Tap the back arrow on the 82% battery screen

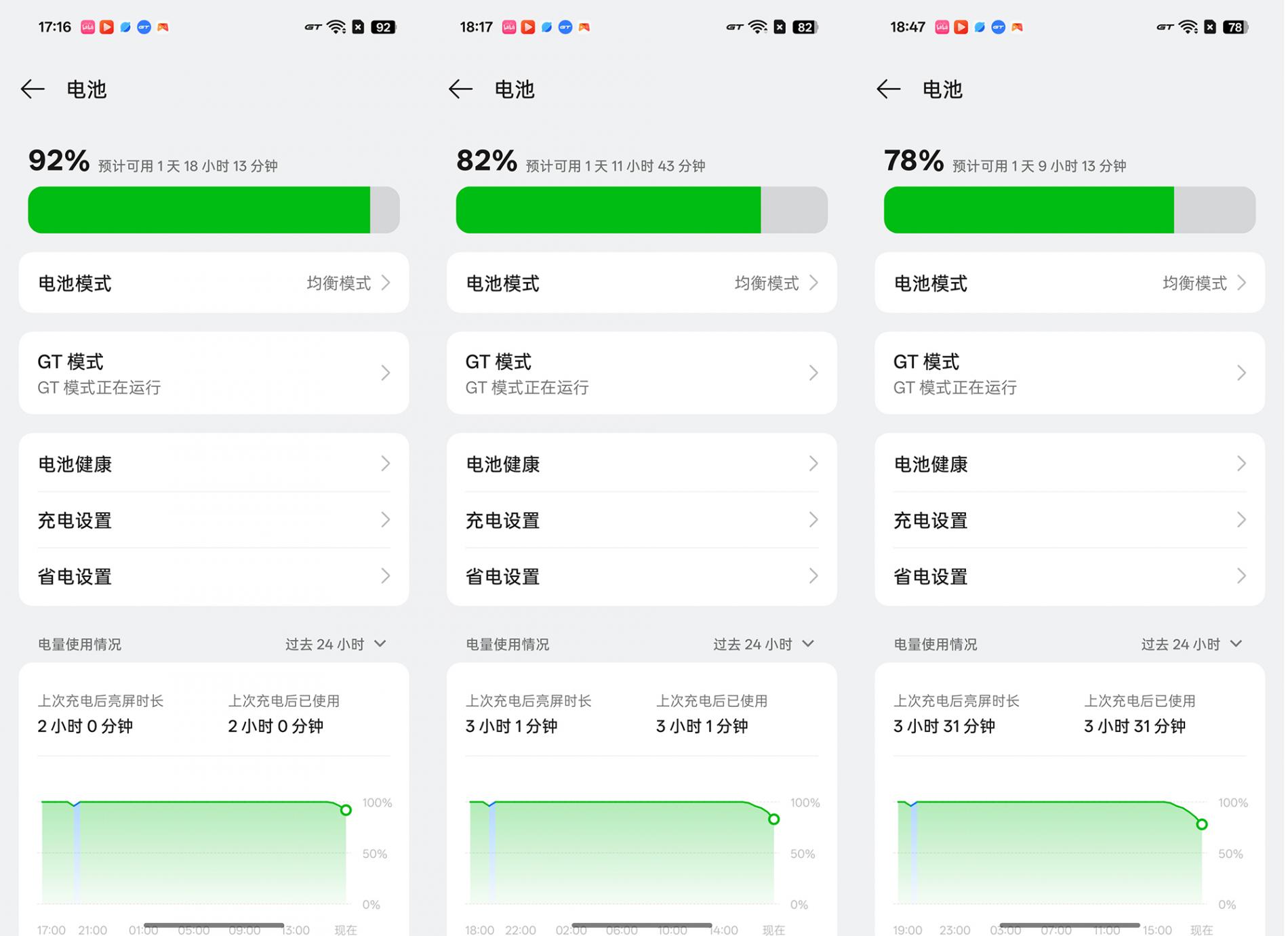460,89
